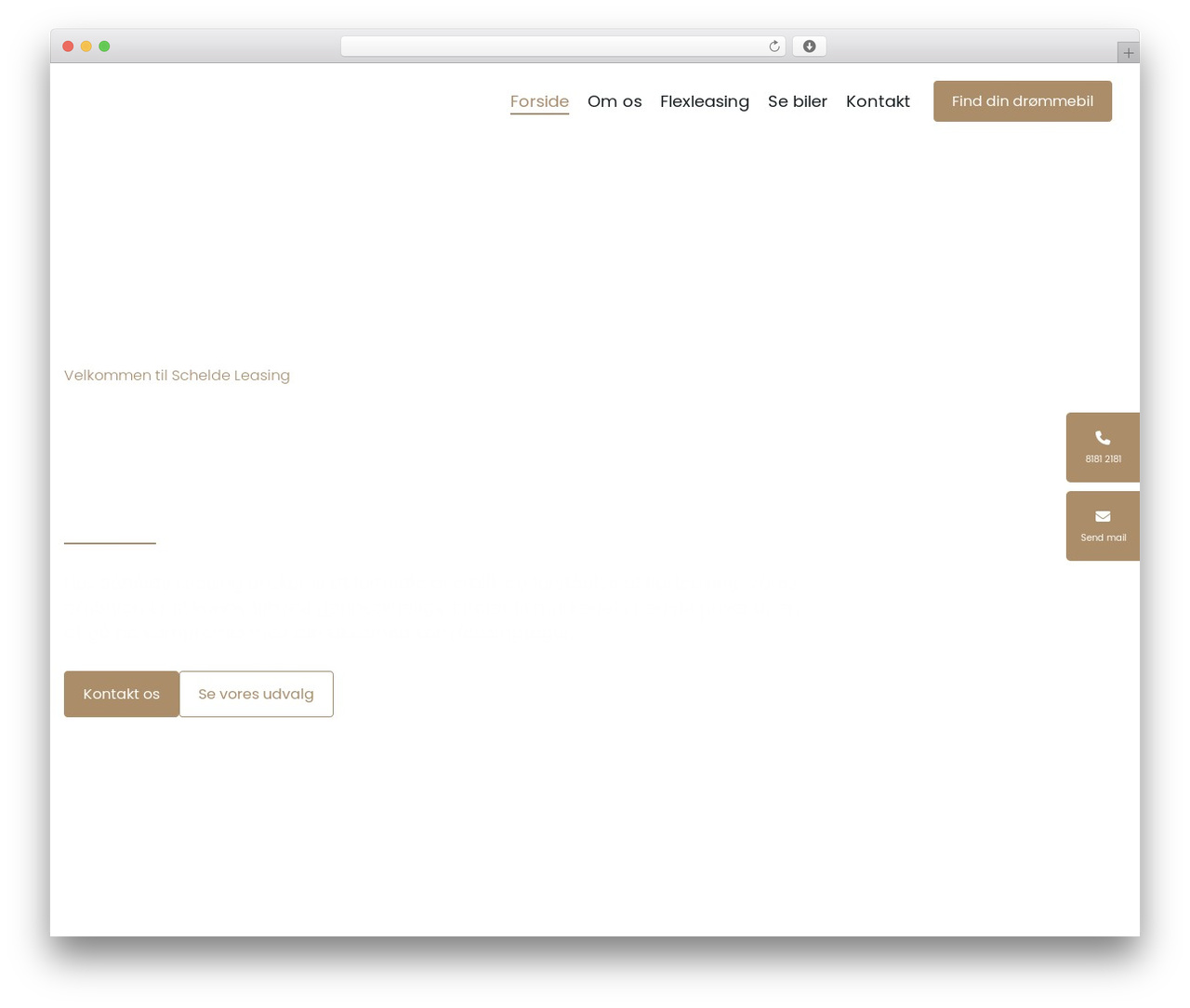Click the Velkommen til Schelde Leasing text

pos(177,376)
